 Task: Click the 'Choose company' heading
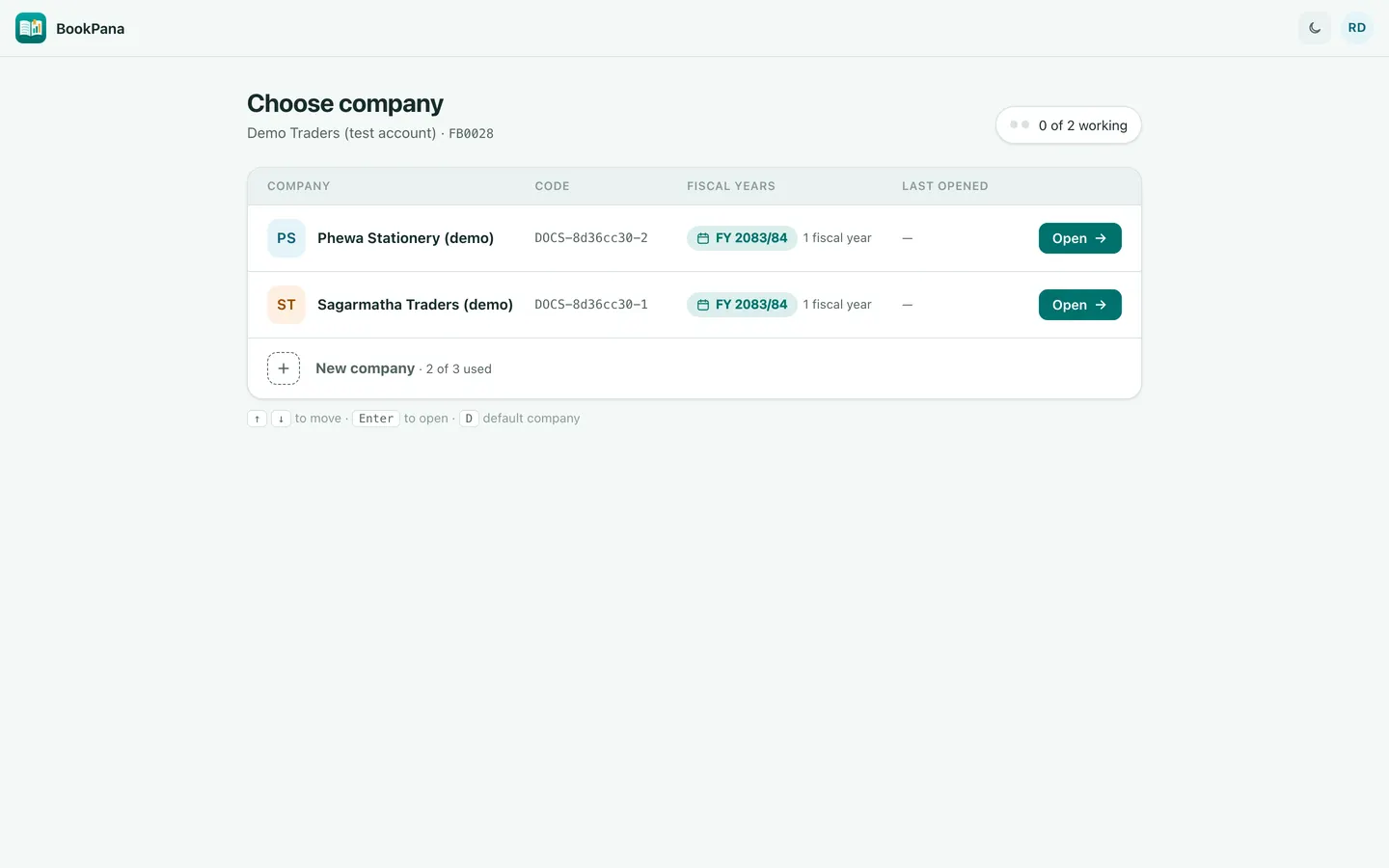pos(345,103)
